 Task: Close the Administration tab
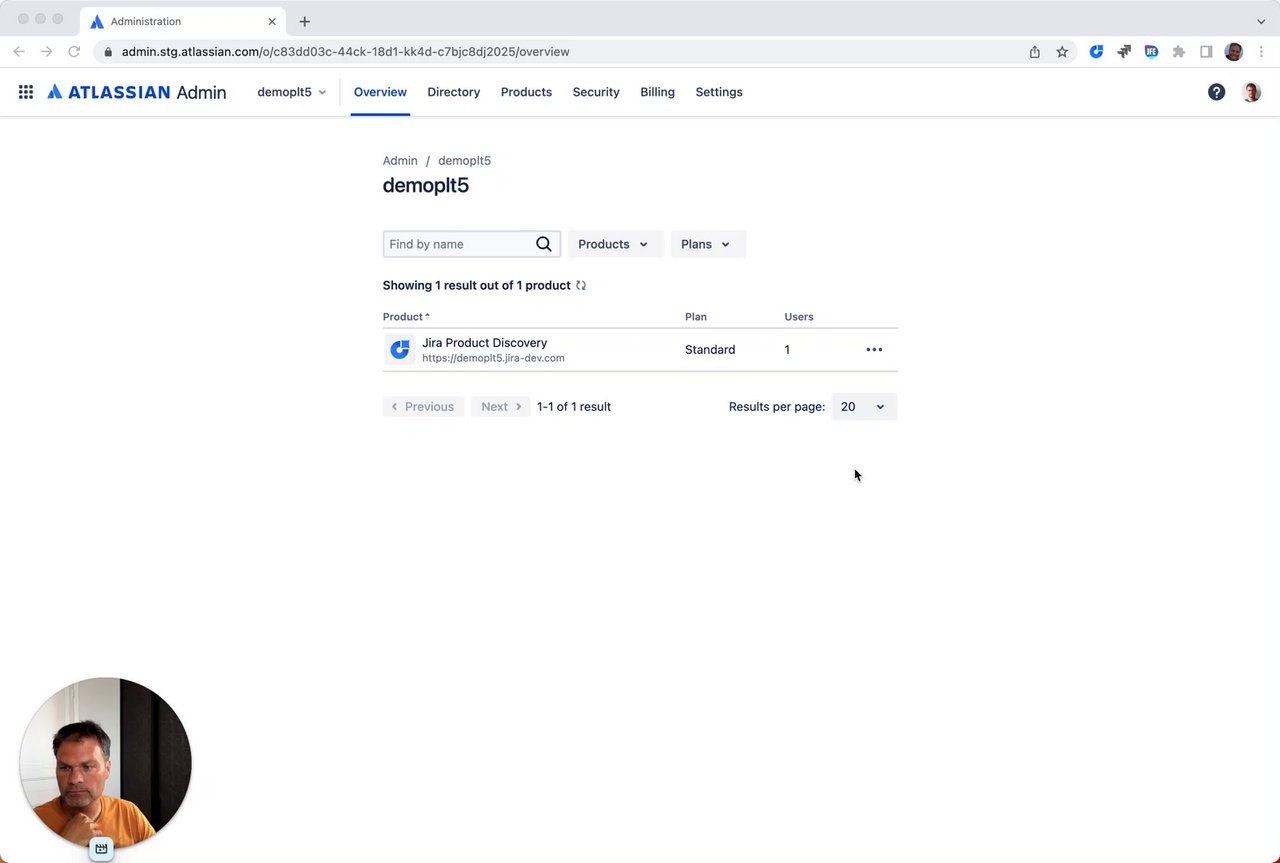[271, 21]
